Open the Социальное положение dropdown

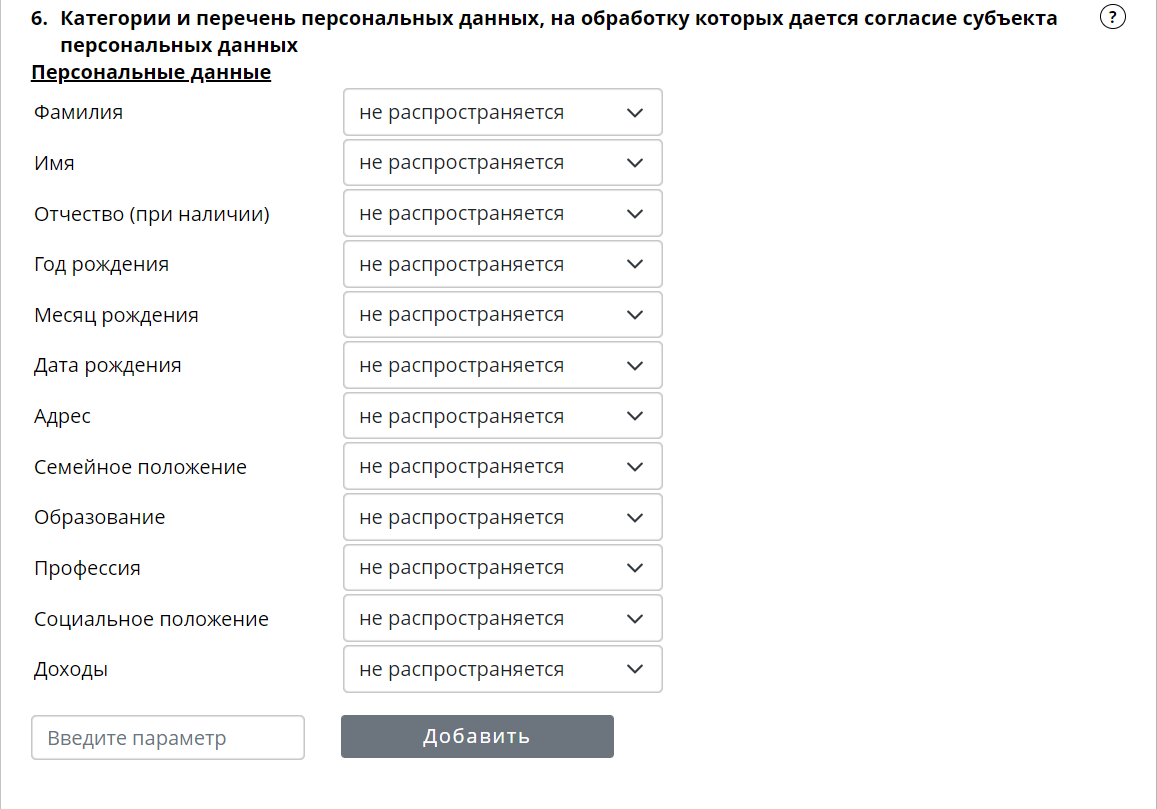(502, 619)
